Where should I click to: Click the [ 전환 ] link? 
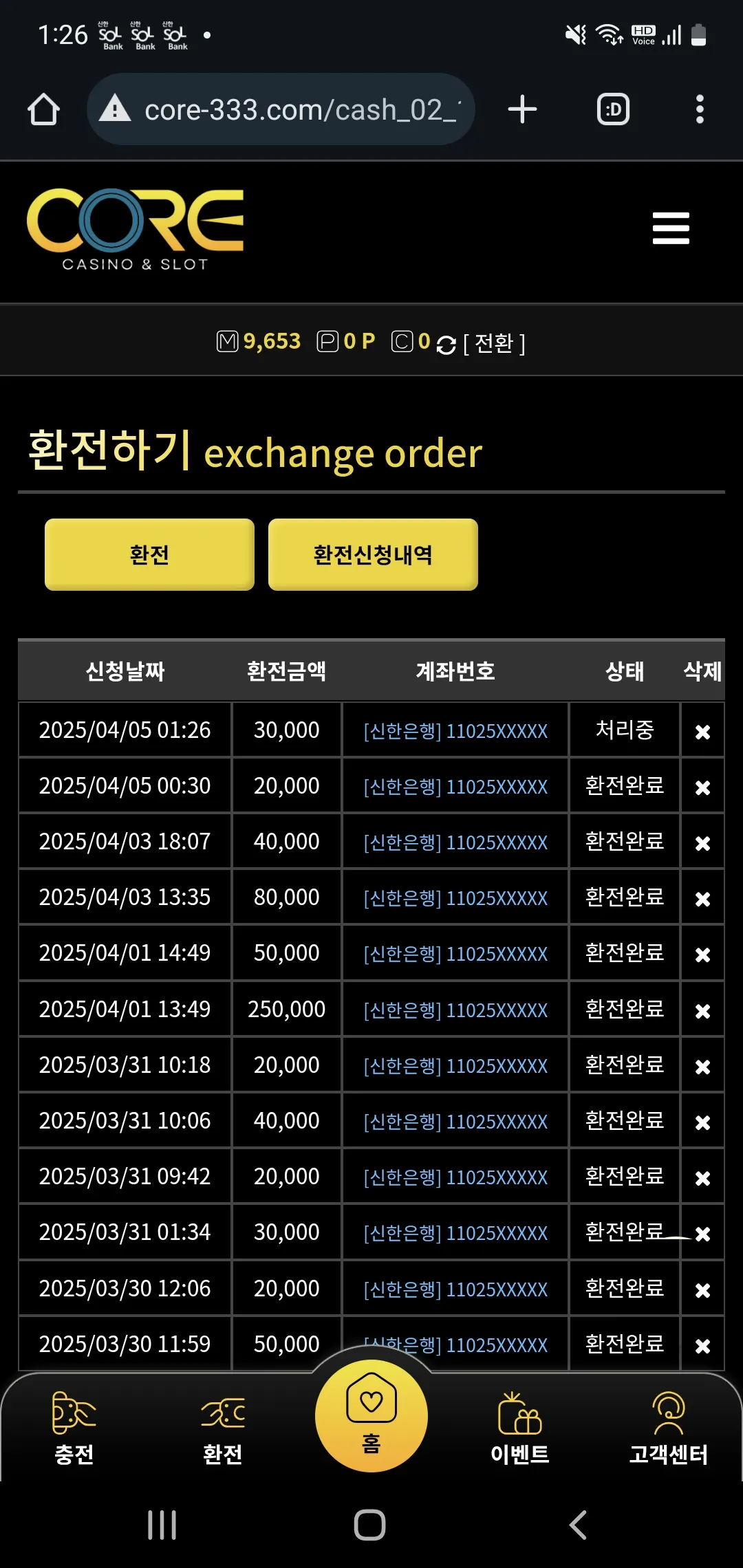494,342
